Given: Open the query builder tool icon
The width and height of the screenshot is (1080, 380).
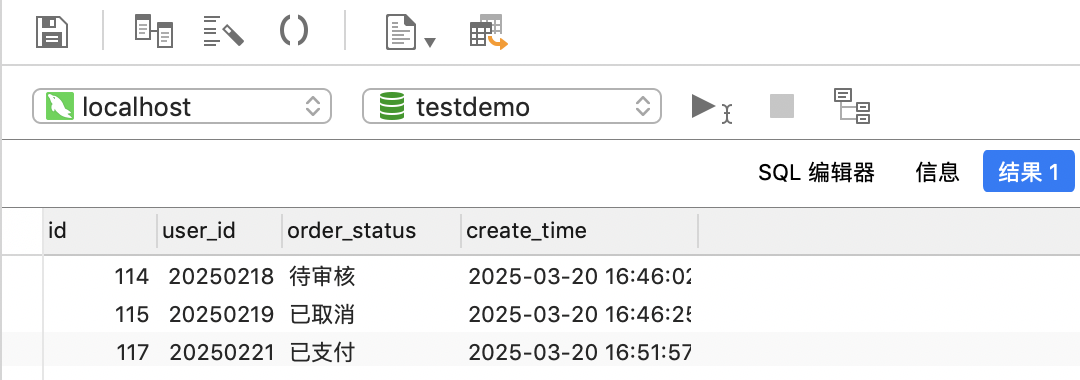Looking at the screenshot, I should (x=153, y=32).
